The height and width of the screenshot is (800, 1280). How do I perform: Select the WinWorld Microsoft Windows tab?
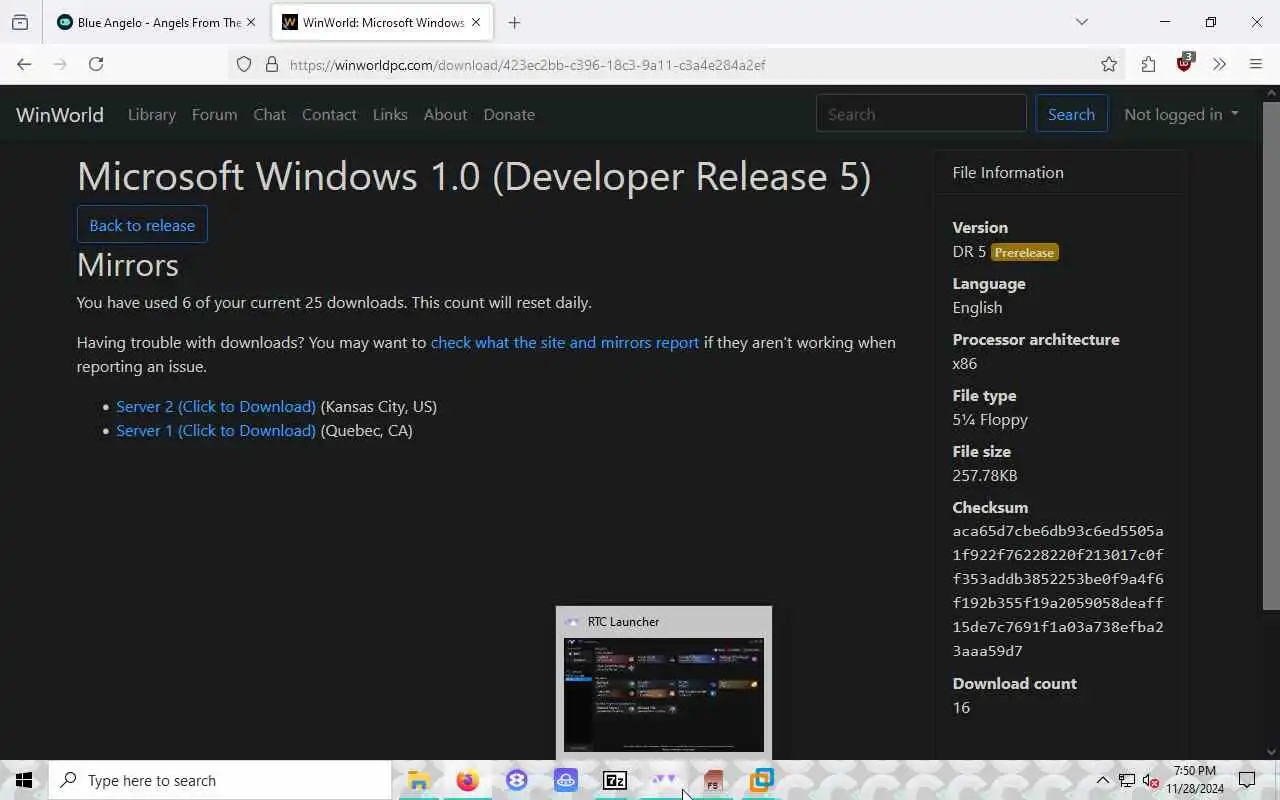click(381, 22)
